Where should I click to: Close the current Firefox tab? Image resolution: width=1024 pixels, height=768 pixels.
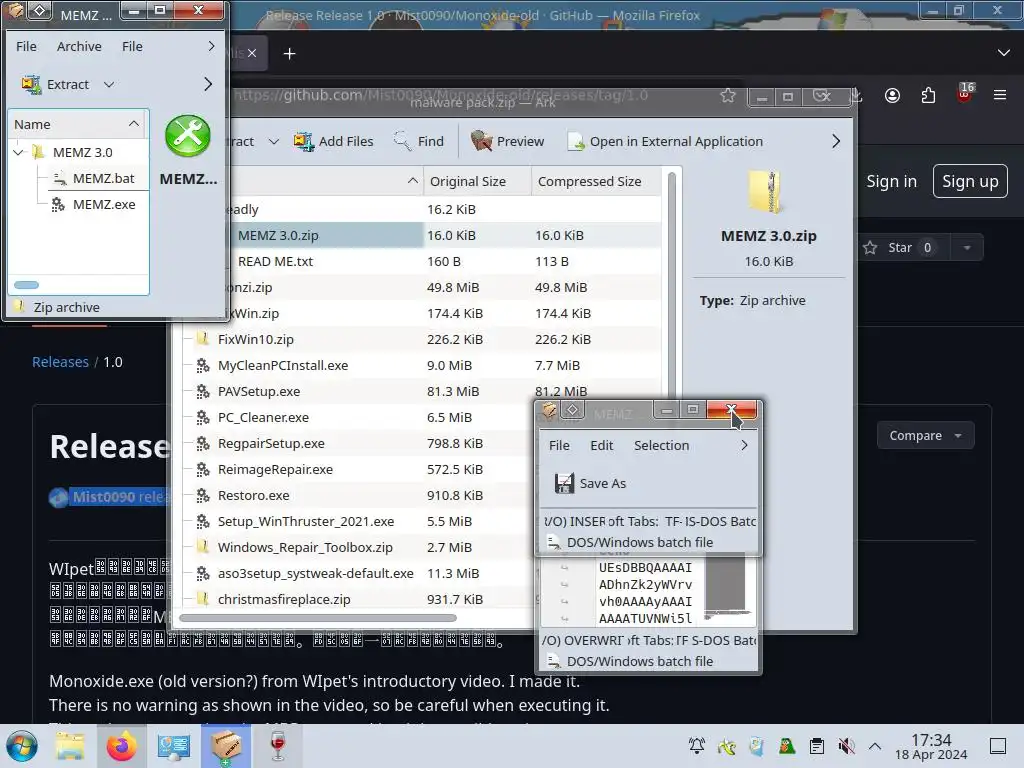pyautogui.click(x=252, y=54)
